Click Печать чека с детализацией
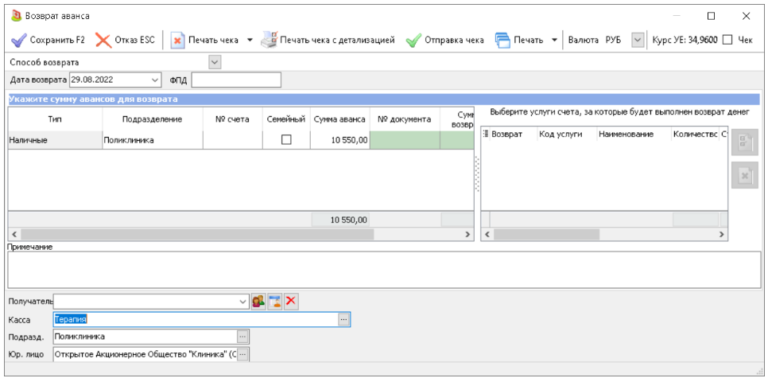The image size is (768, 378). pos(327,40)
